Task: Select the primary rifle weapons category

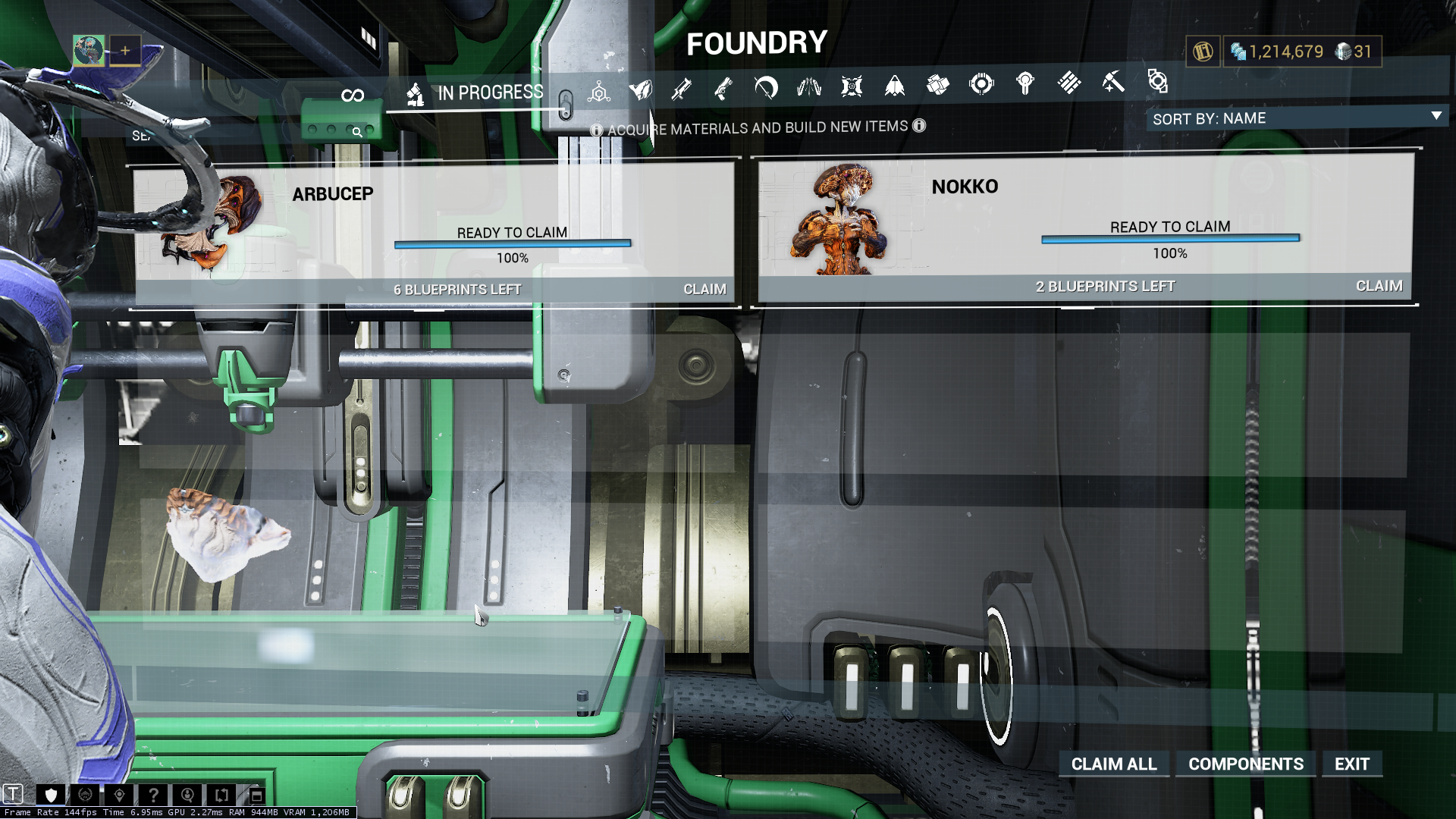Action: point(681,89)
